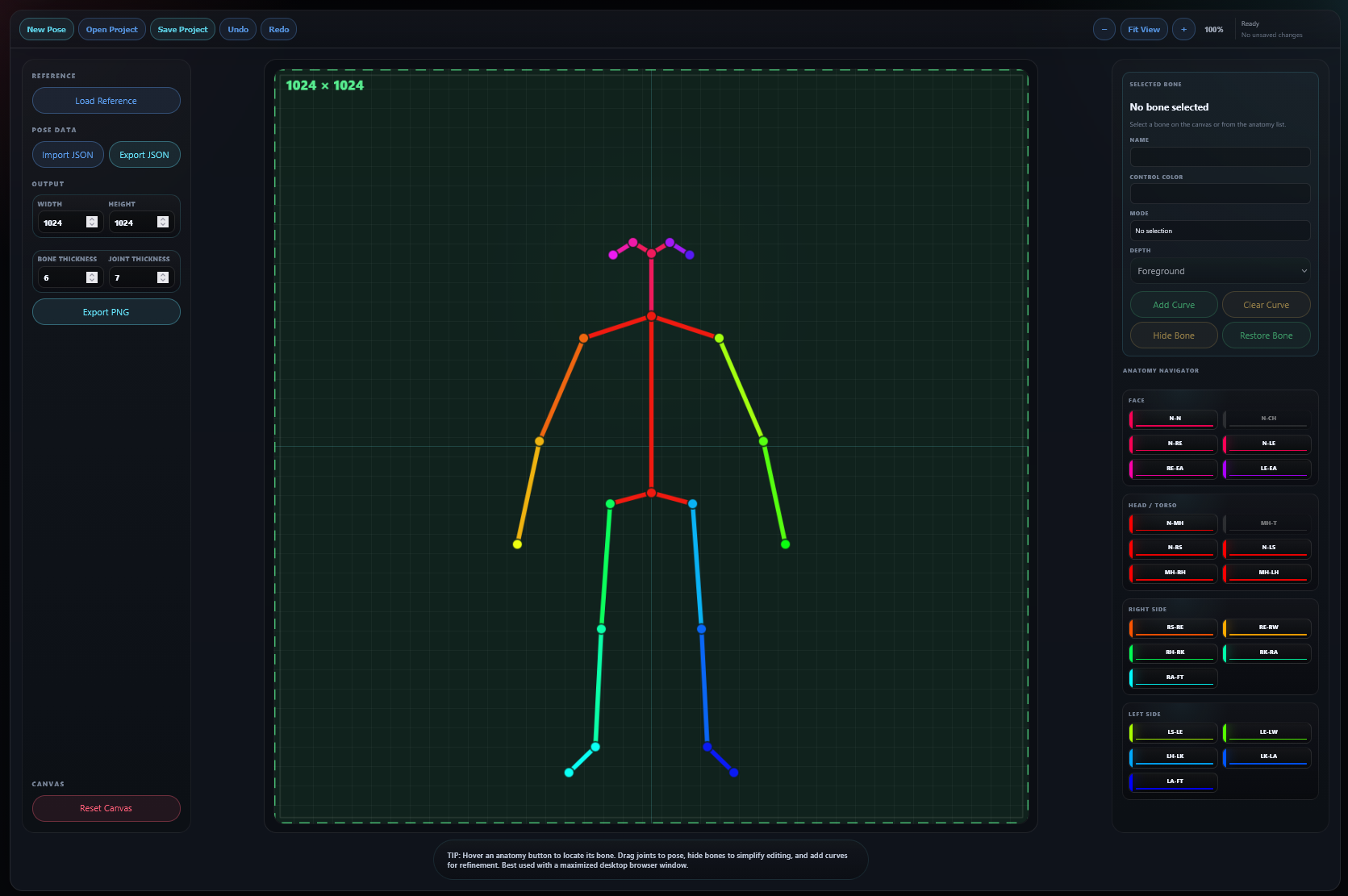
Task: Click Add Curve
Action: coord(1174,305)
